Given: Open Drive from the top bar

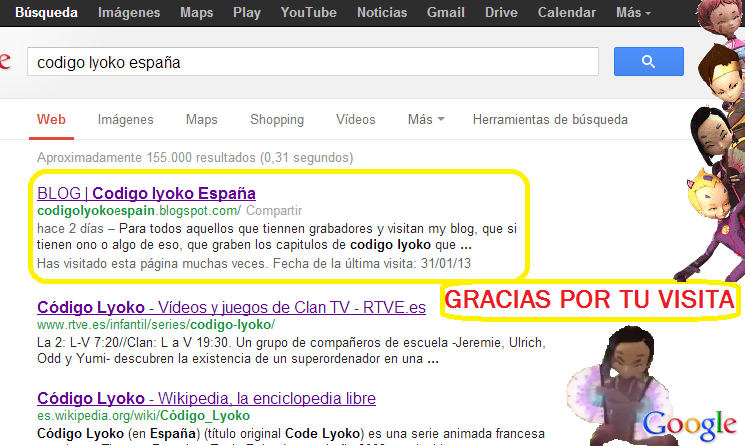Looking at the screenshot, I should pos(501,12).
